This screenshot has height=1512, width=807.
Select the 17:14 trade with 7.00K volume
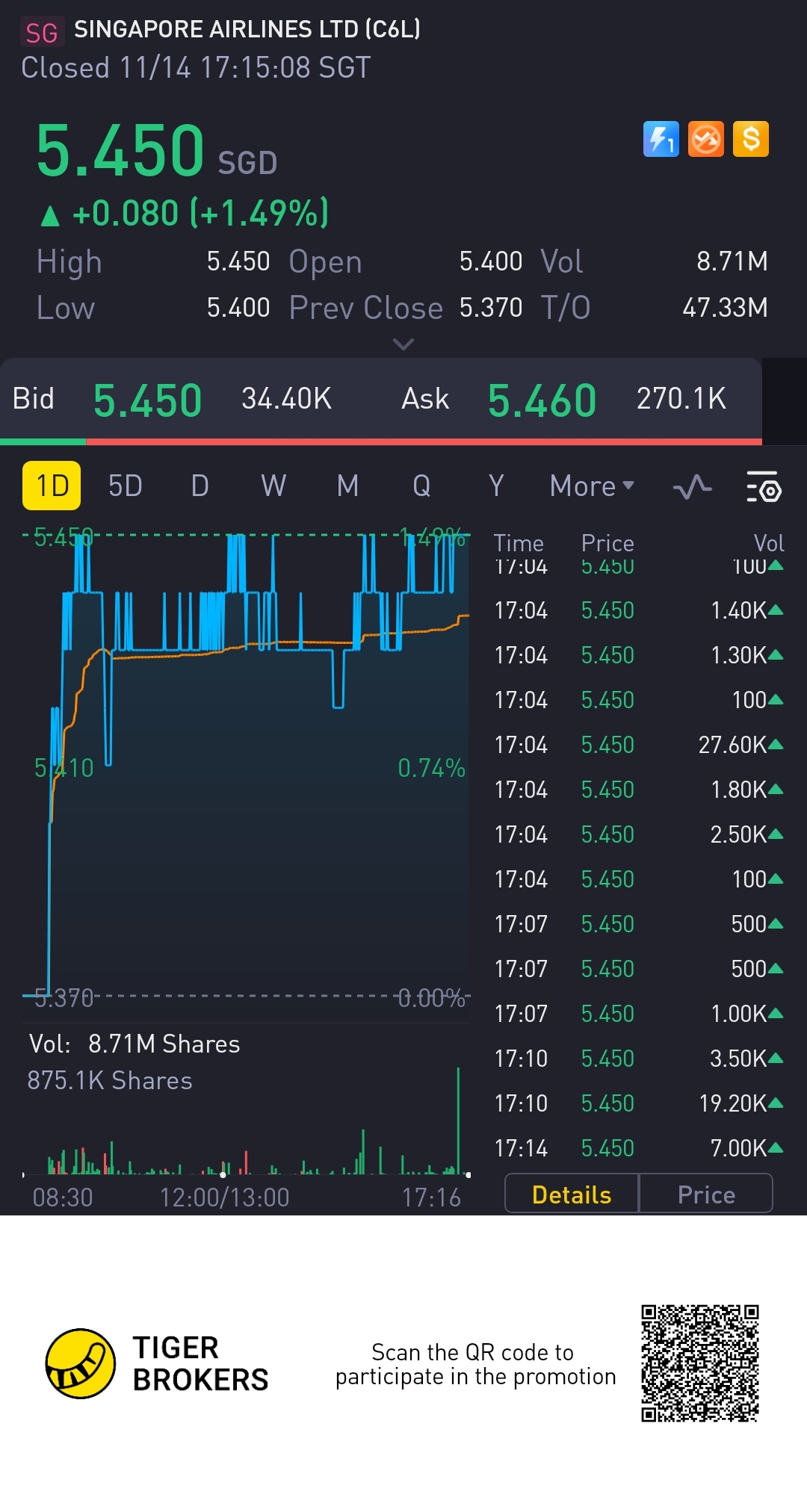tap(639, 1148)
